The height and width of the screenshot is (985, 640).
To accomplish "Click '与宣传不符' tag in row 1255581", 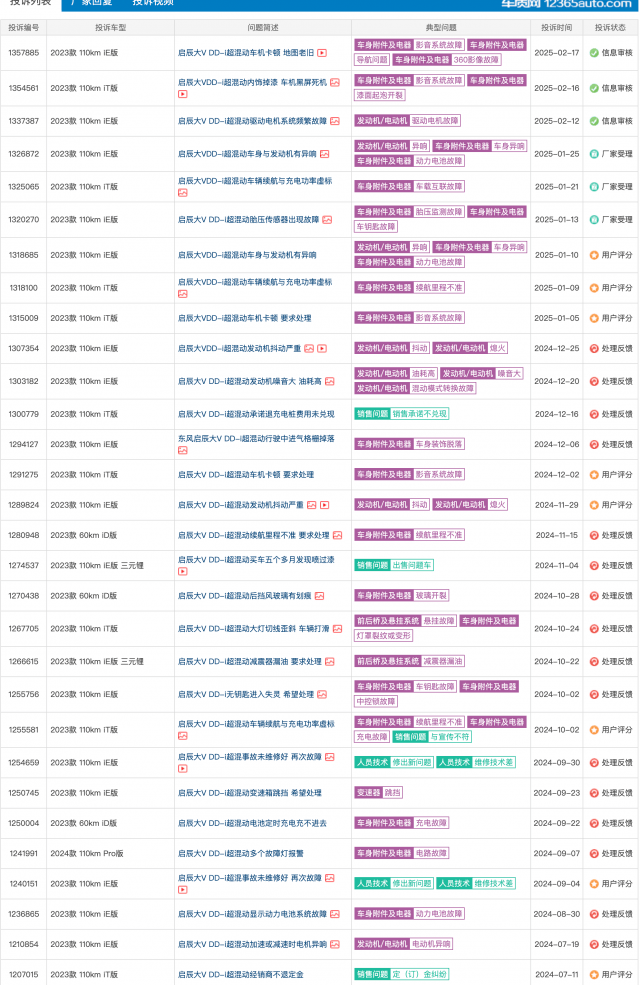I will click(x=450, y=737).
